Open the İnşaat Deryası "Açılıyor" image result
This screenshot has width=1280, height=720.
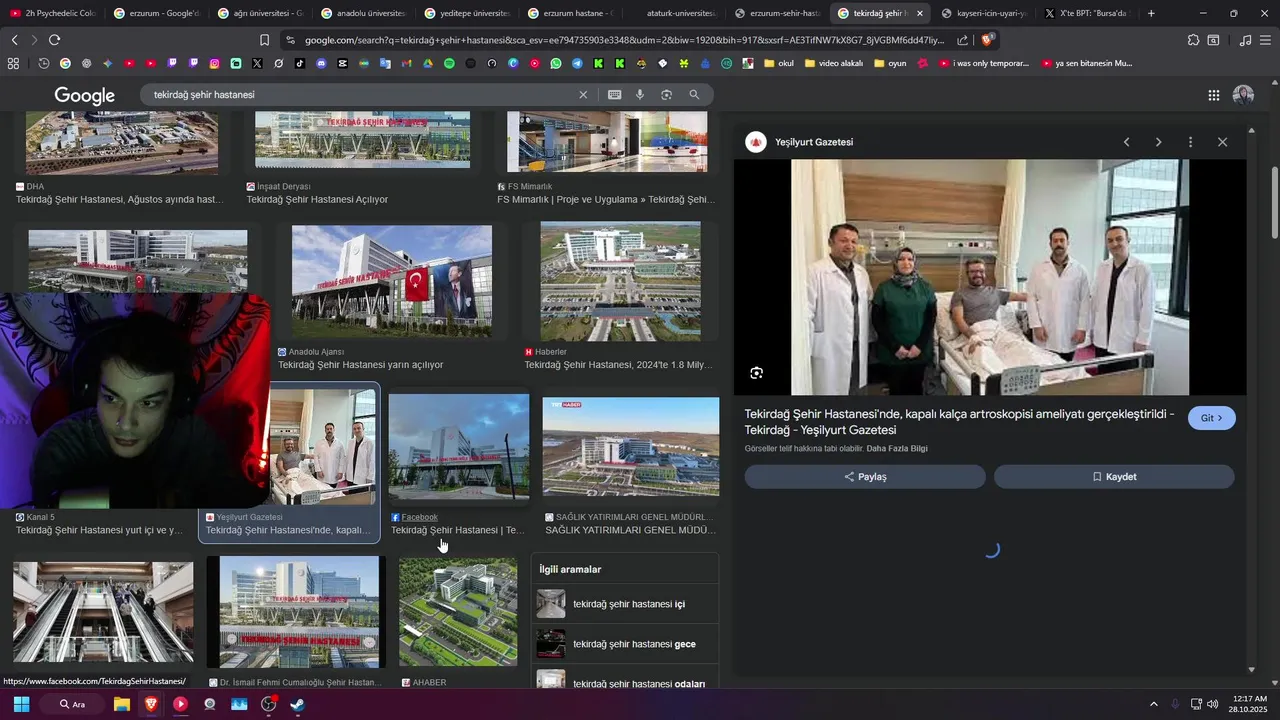[362, 140]
